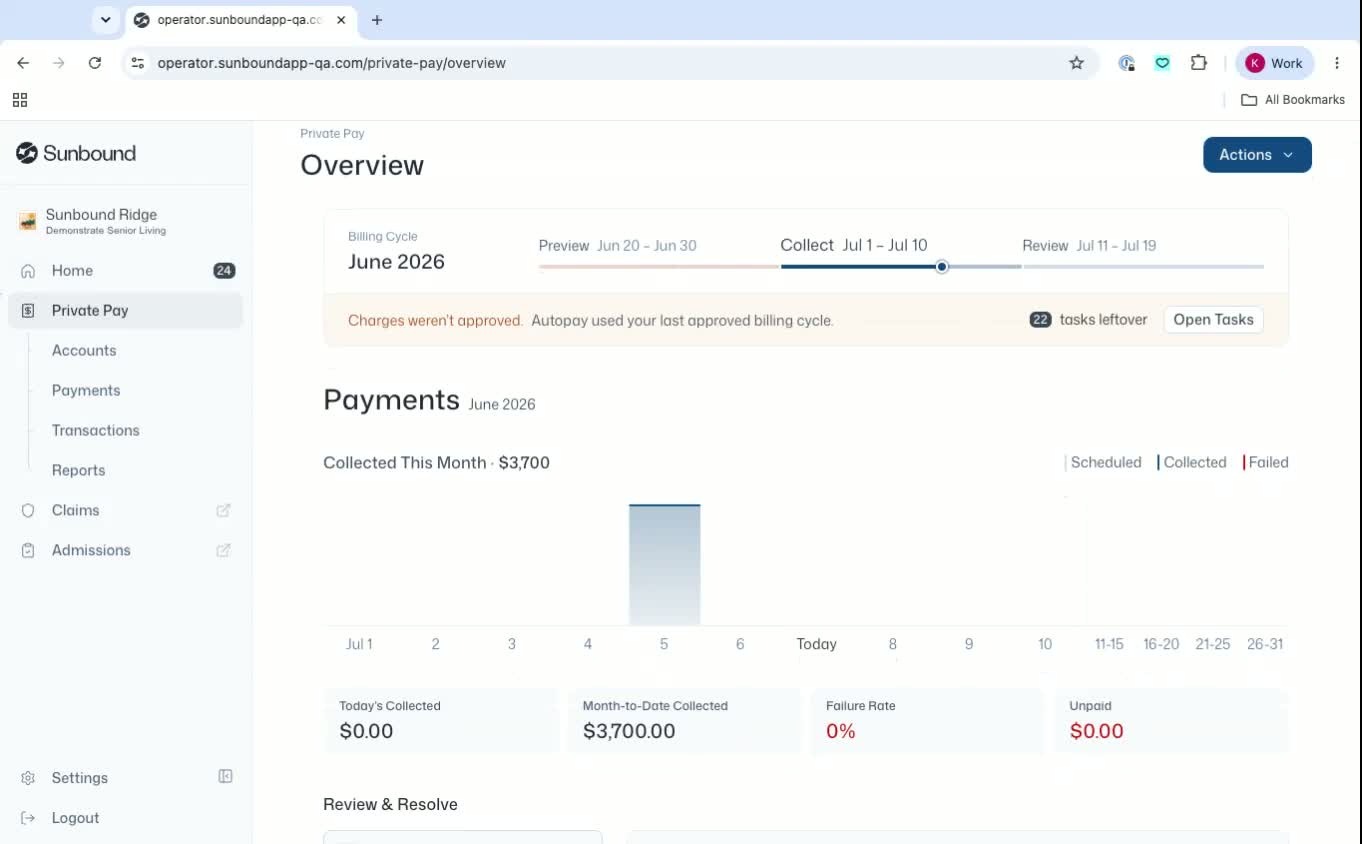Image resolution: width=1362 pixels, height=844 pixels.
Task: Click the Home badge showing 24
Action: click(x=224, y=270)
